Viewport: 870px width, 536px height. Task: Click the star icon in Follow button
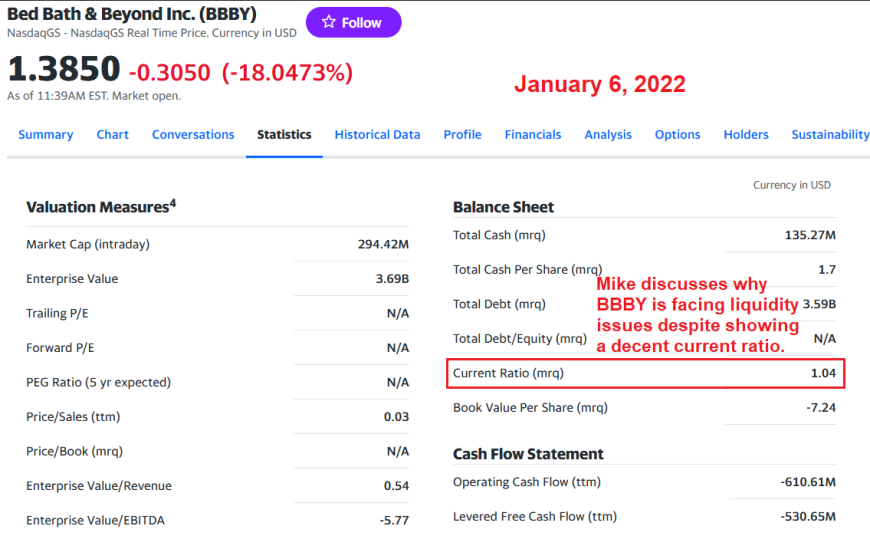tap(328, 22)
